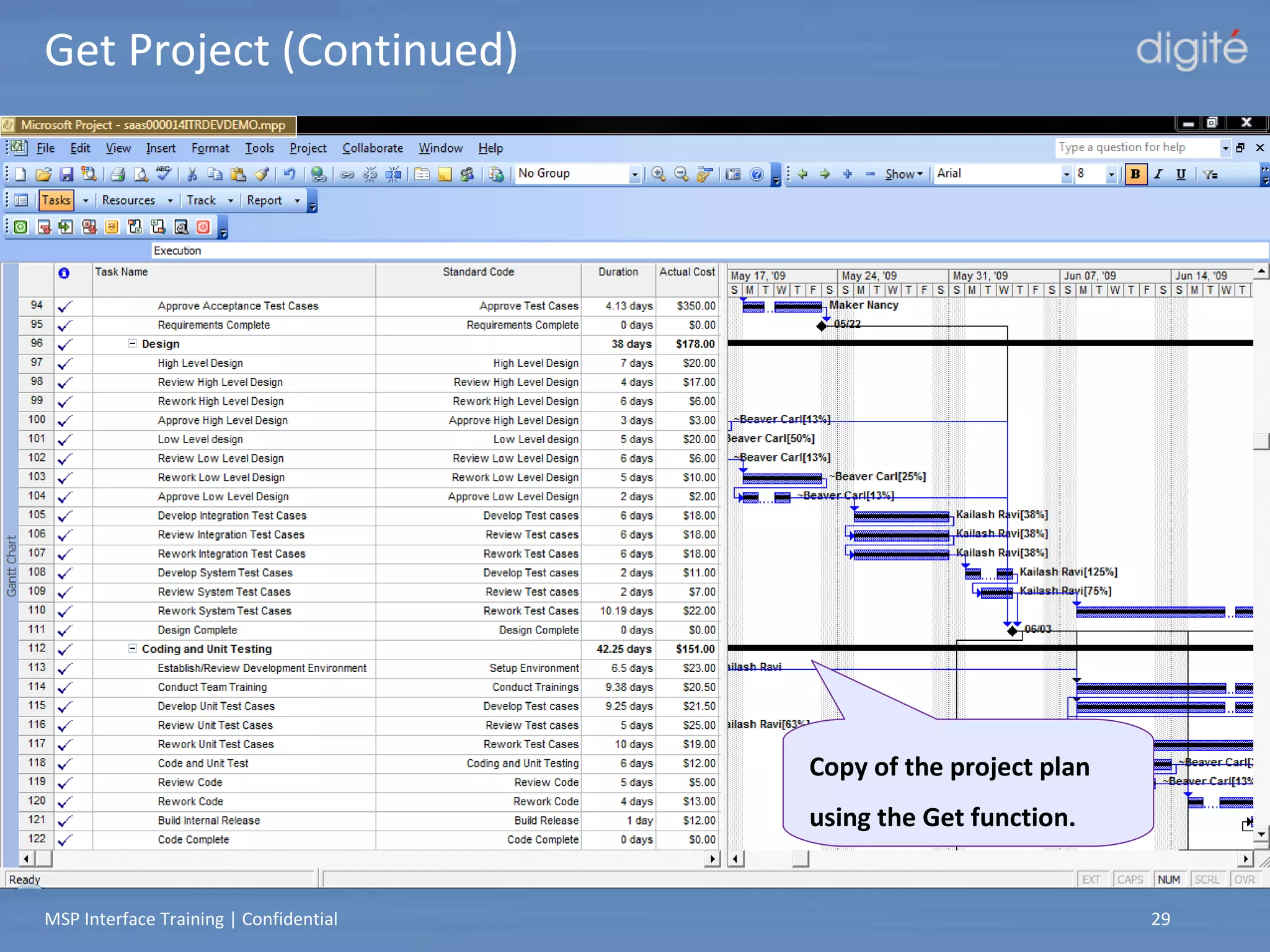Collapse the Design summary task
Image resolution: width=1270 pixels, height=952 pixels.
(132, 343)
